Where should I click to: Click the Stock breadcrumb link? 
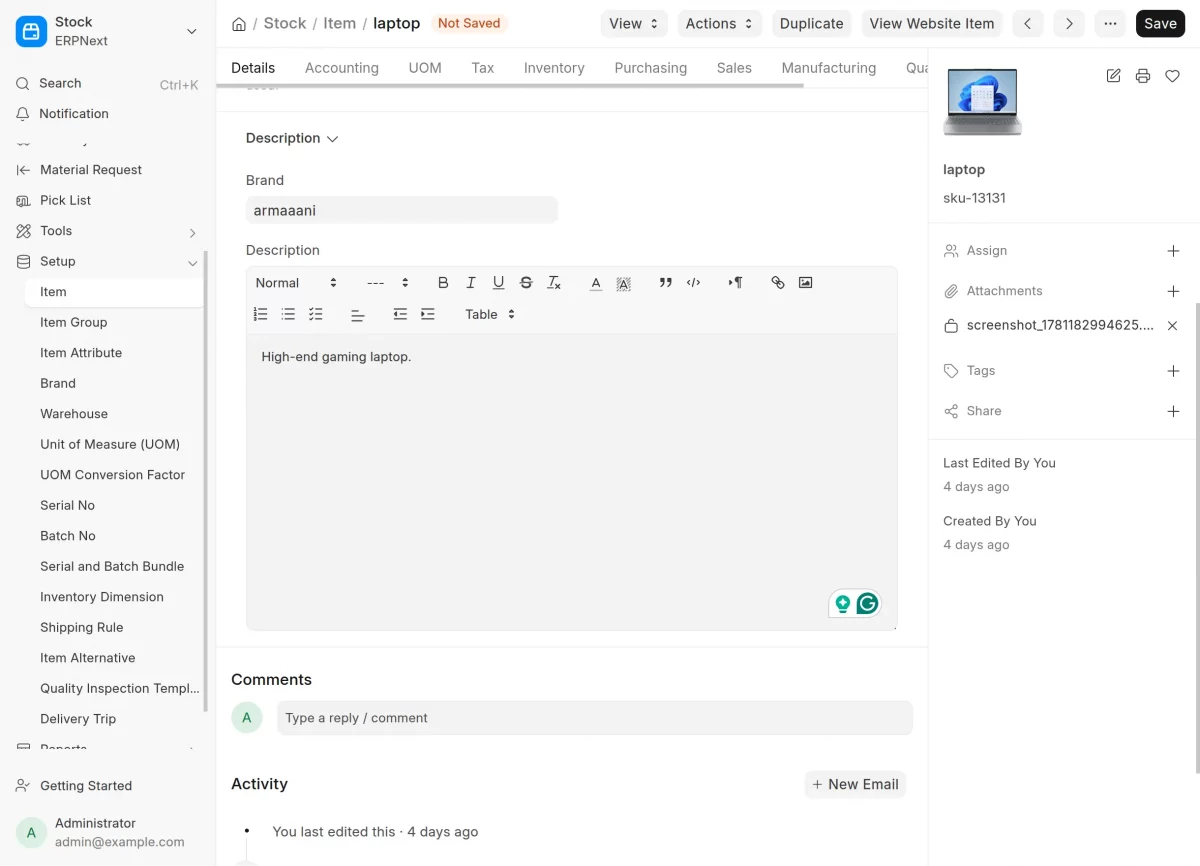(285, 23)
